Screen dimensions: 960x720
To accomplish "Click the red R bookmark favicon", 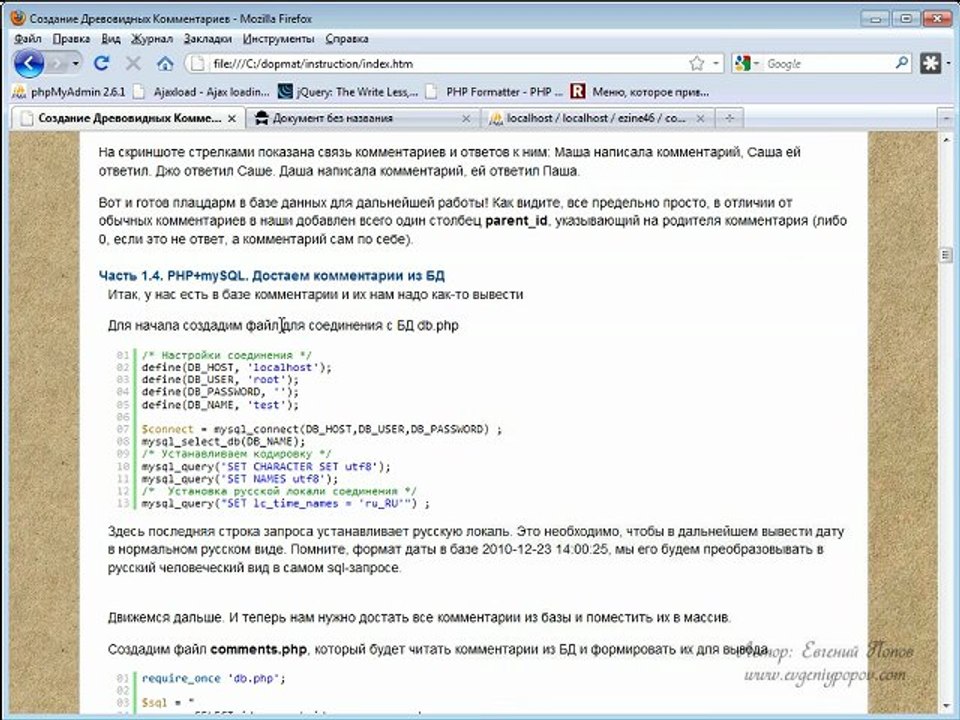I will 577,92.
